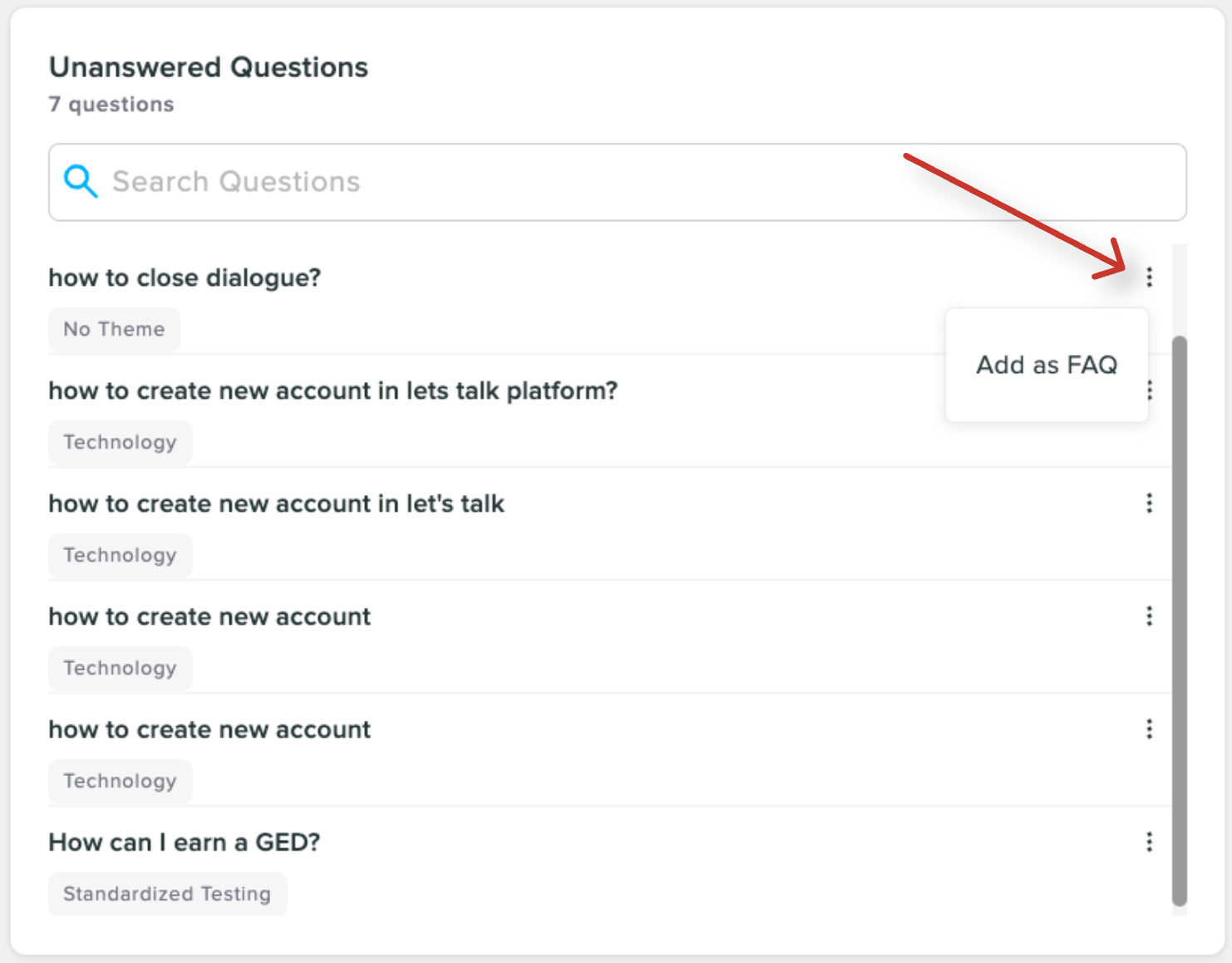1232x963 pixels.
Task: Open kebab menu for 'how to close dialogue?'
Action: (x=1149, y=277)
